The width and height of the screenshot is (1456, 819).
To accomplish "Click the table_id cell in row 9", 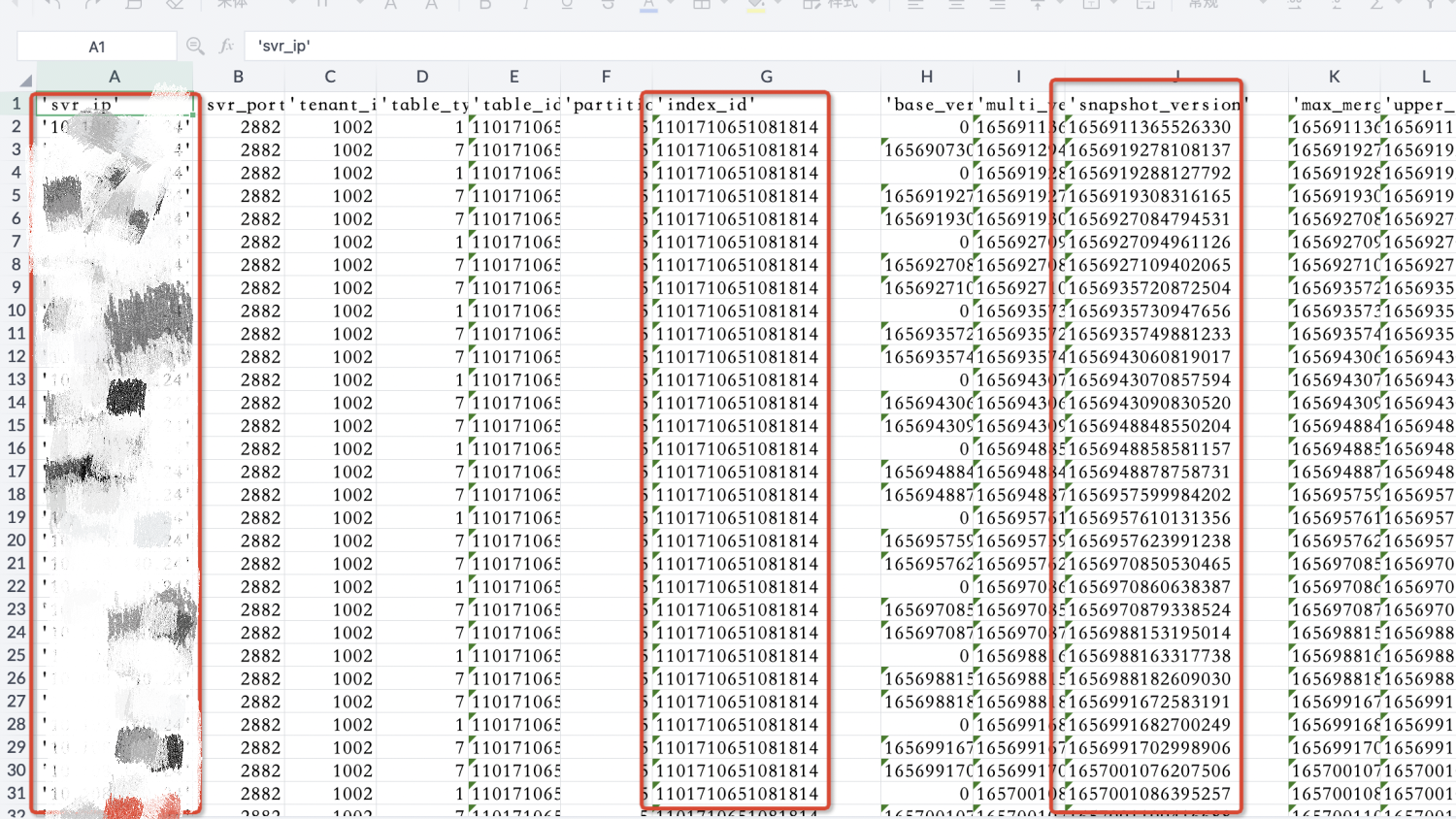I will (x=514, y=287).
